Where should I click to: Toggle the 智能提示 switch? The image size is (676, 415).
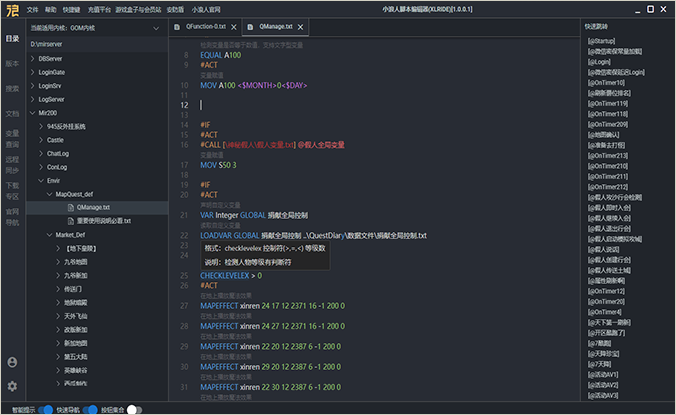point(46,408)
